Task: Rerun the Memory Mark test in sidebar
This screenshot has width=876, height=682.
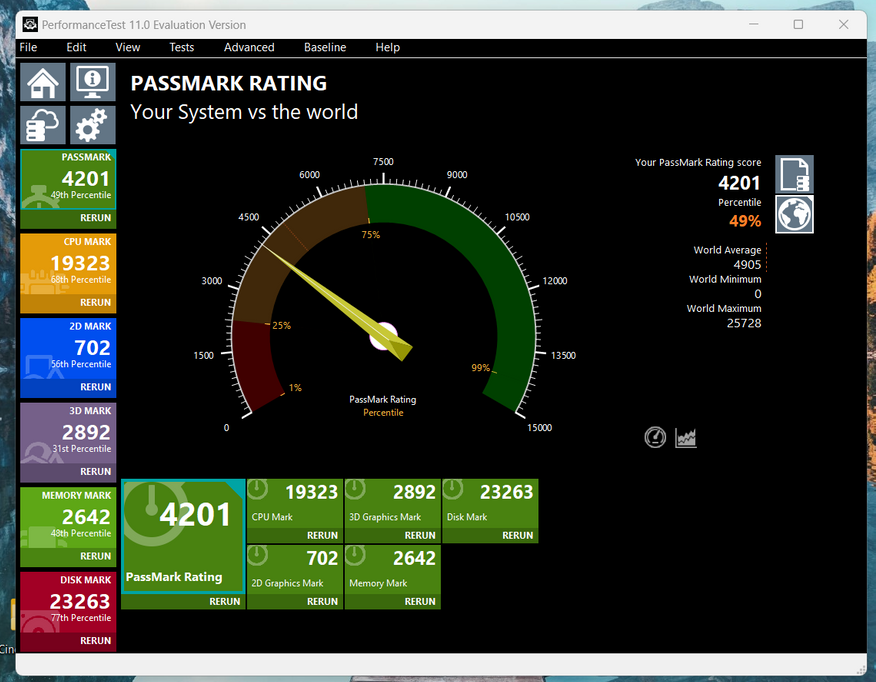Action: pos(96,556)
